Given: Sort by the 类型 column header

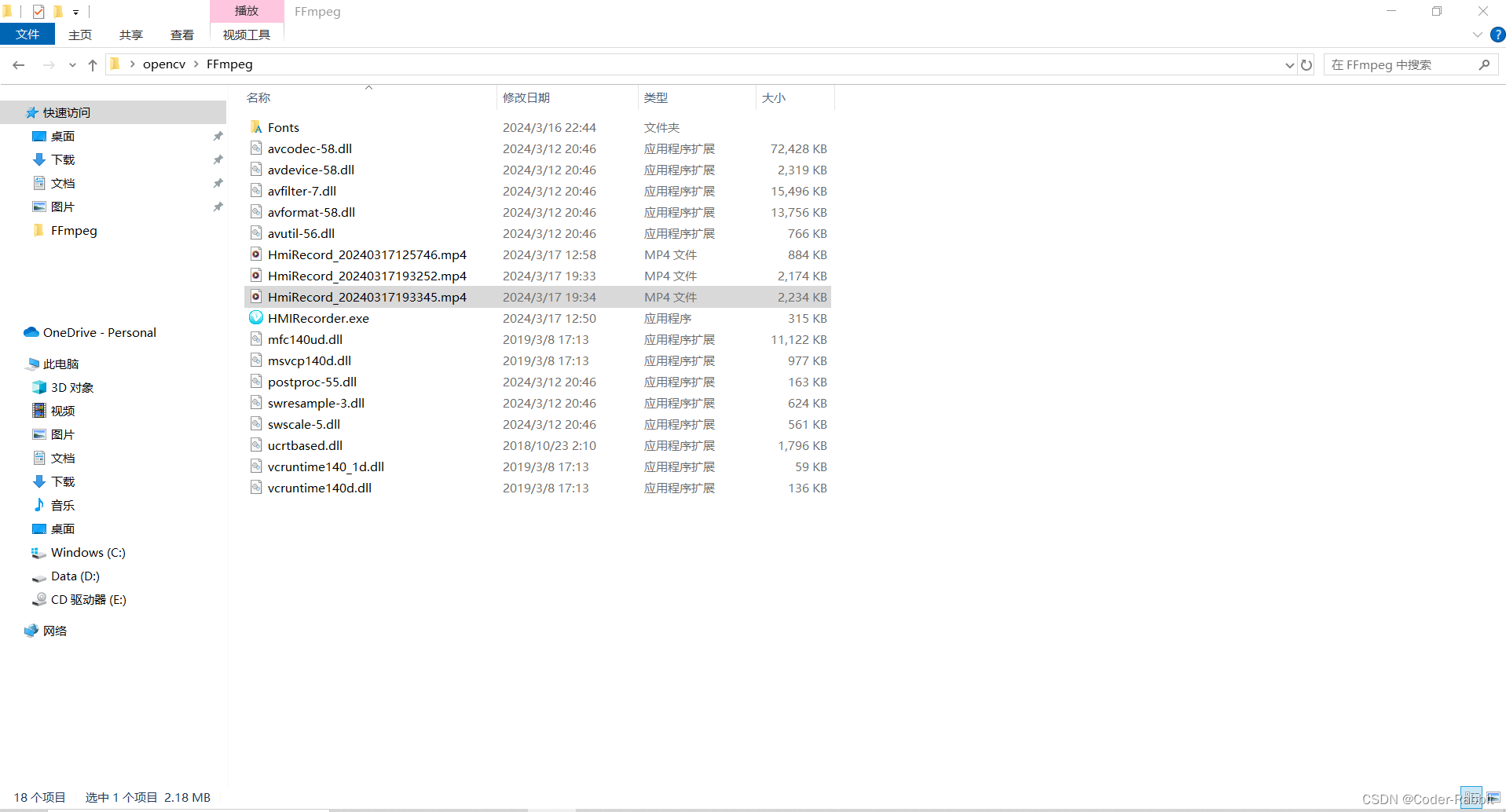Looking at the screenshot, I should click(656, 97).
